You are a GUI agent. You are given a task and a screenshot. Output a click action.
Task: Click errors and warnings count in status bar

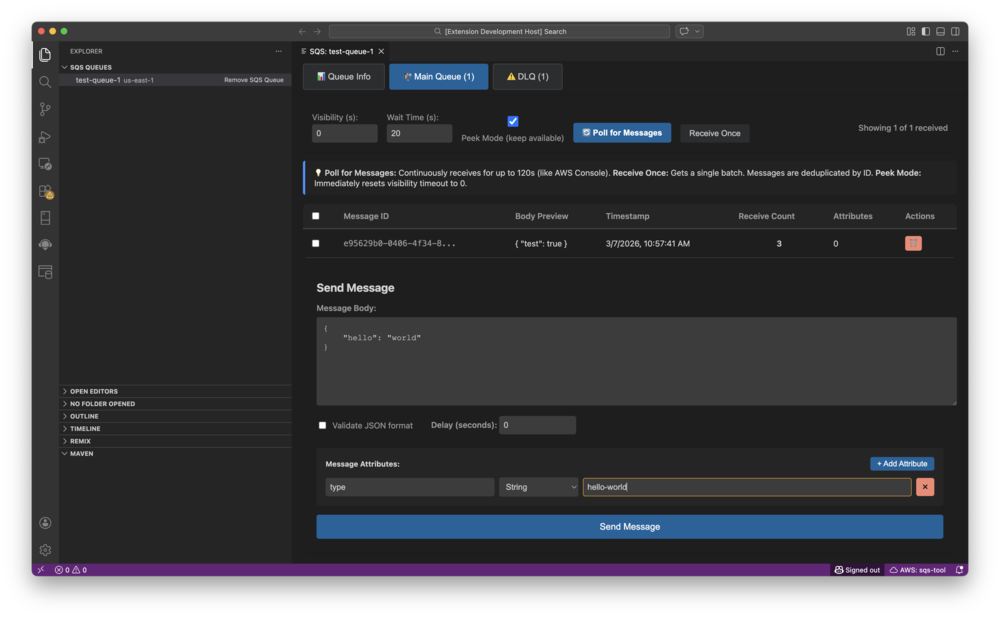(x=71, y=570)
